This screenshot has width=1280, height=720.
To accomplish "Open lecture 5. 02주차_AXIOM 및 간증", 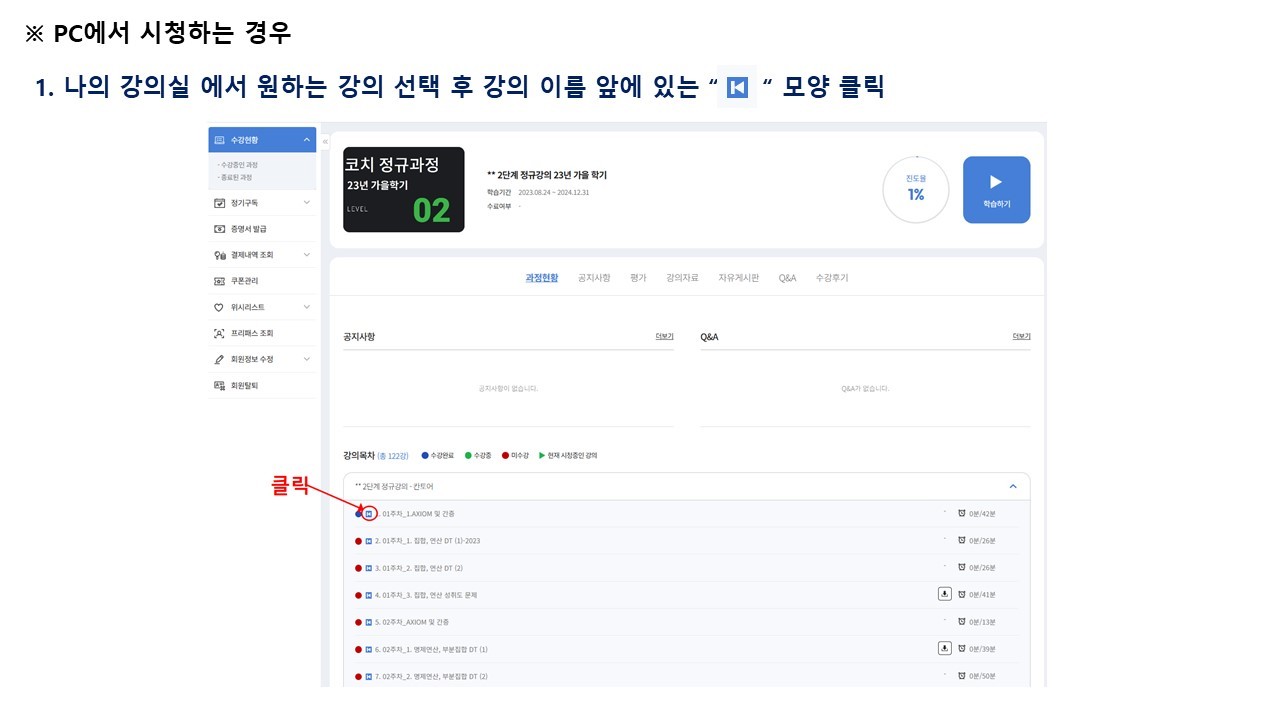I will tap(412, 622).
